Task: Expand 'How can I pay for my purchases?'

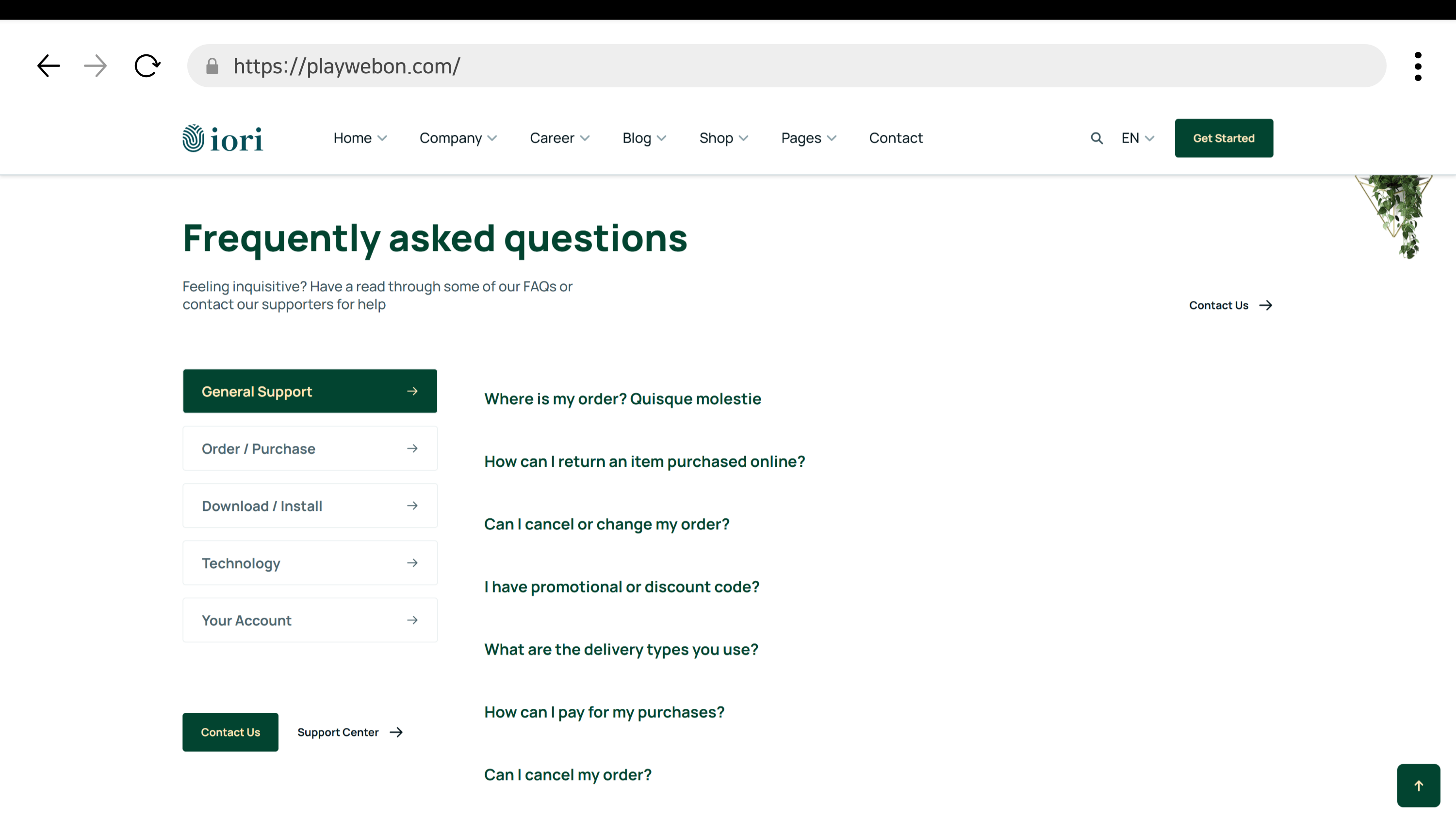Action: pyautogui.click(x=604, y=712)
